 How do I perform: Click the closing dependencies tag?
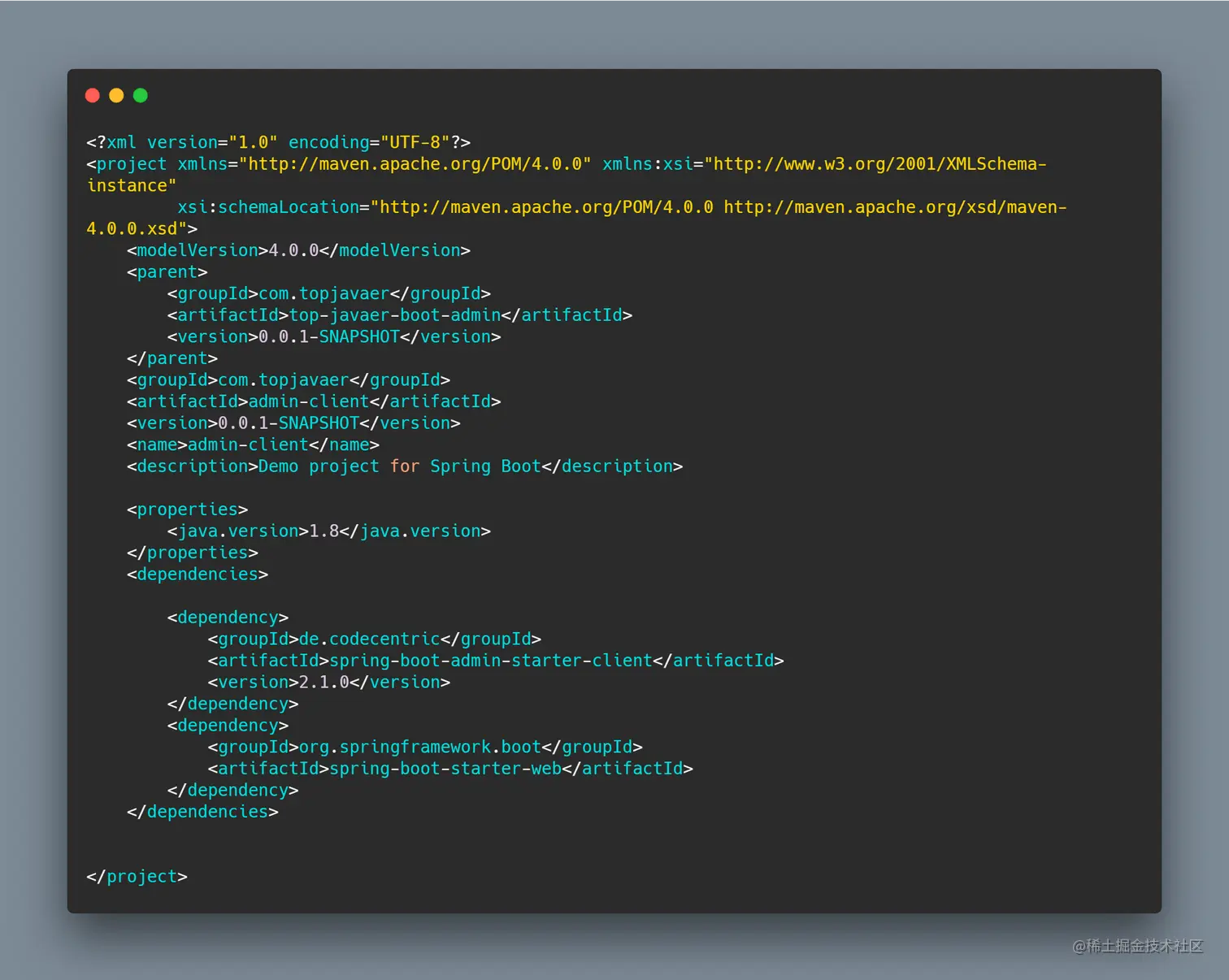tap(202, 812)
